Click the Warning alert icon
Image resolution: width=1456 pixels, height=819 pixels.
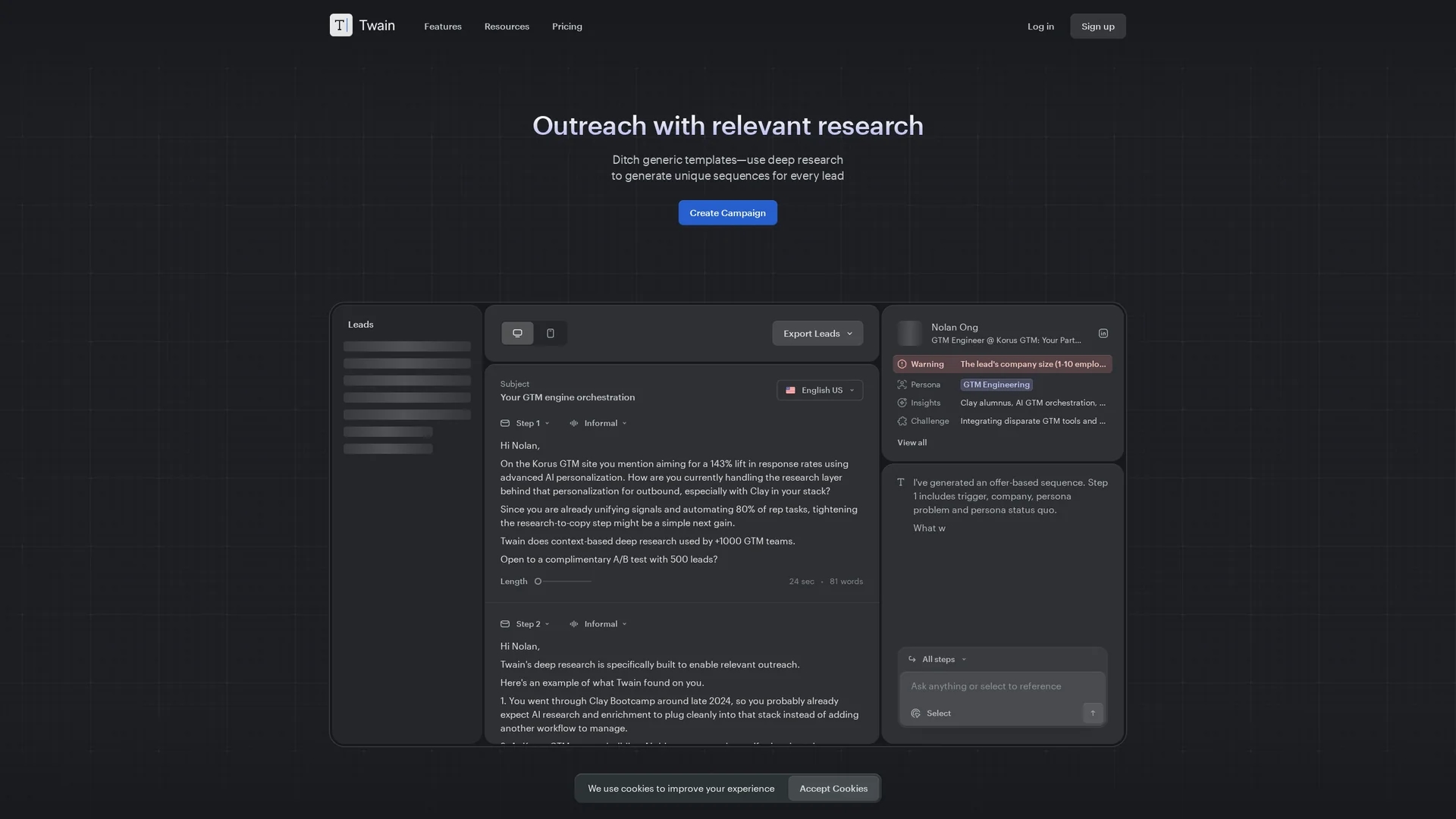point(902,364)
